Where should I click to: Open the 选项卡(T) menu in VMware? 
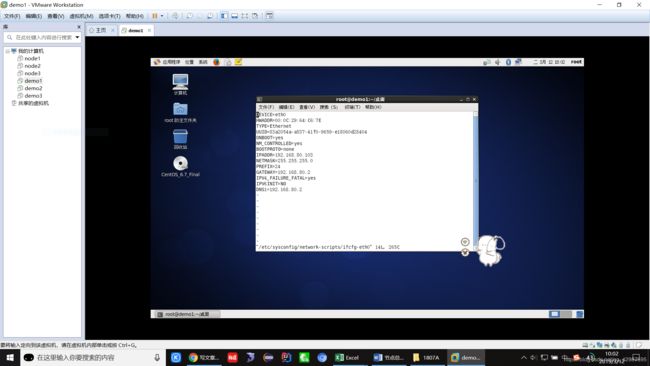click(x=109, y=16)
